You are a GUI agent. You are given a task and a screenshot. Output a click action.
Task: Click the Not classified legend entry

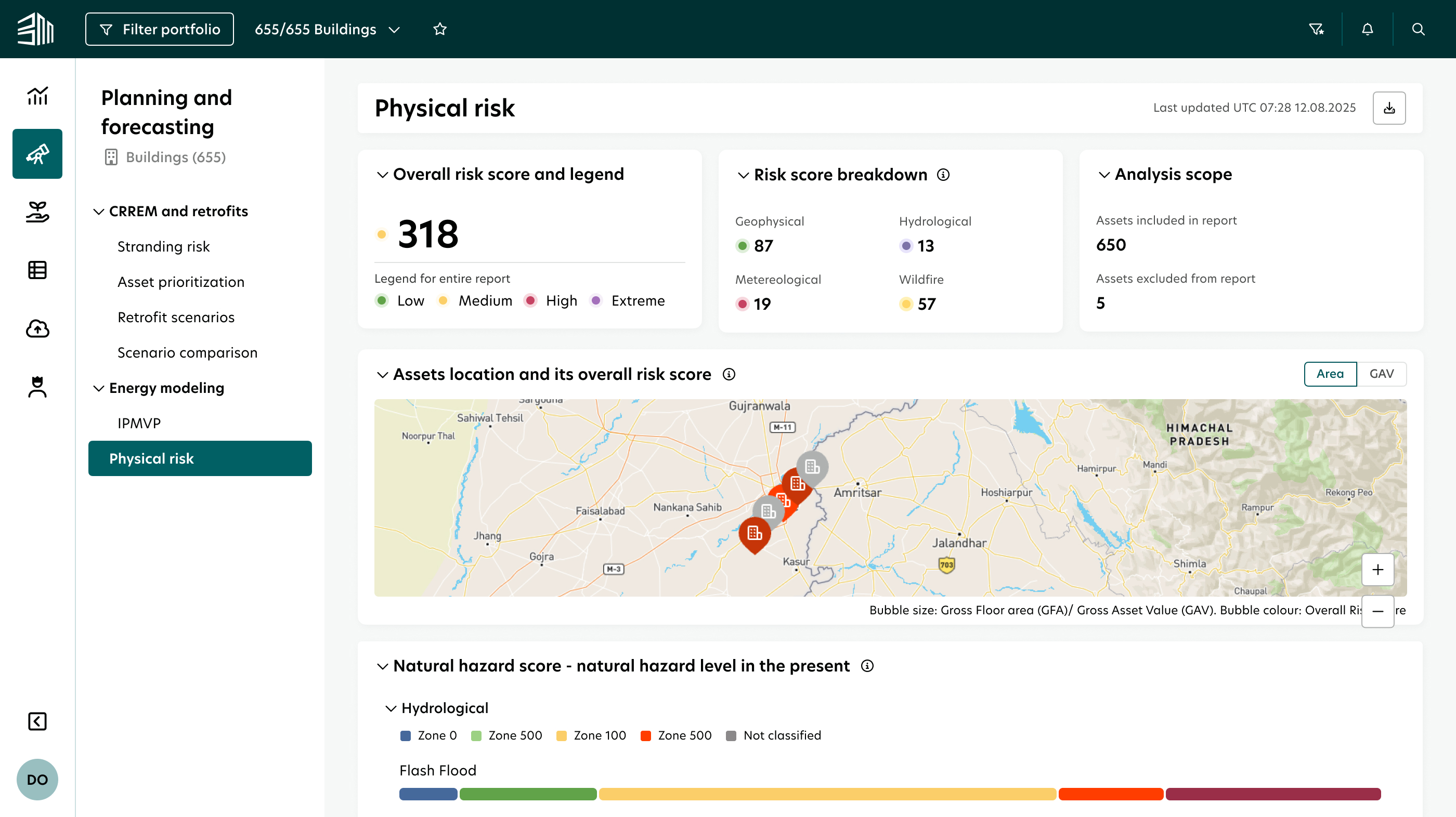coord(773,735)
